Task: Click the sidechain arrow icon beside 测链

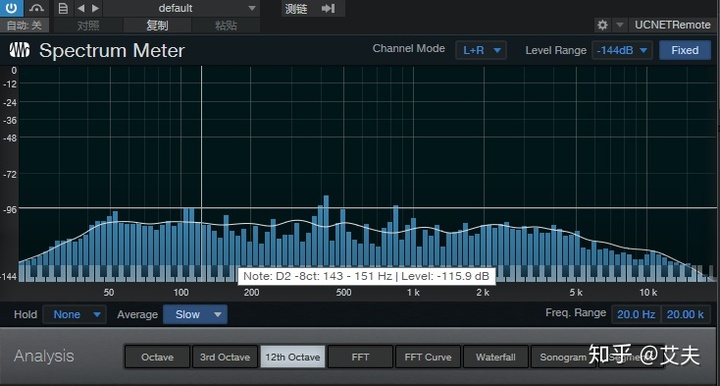Action: tap(328, 8)
